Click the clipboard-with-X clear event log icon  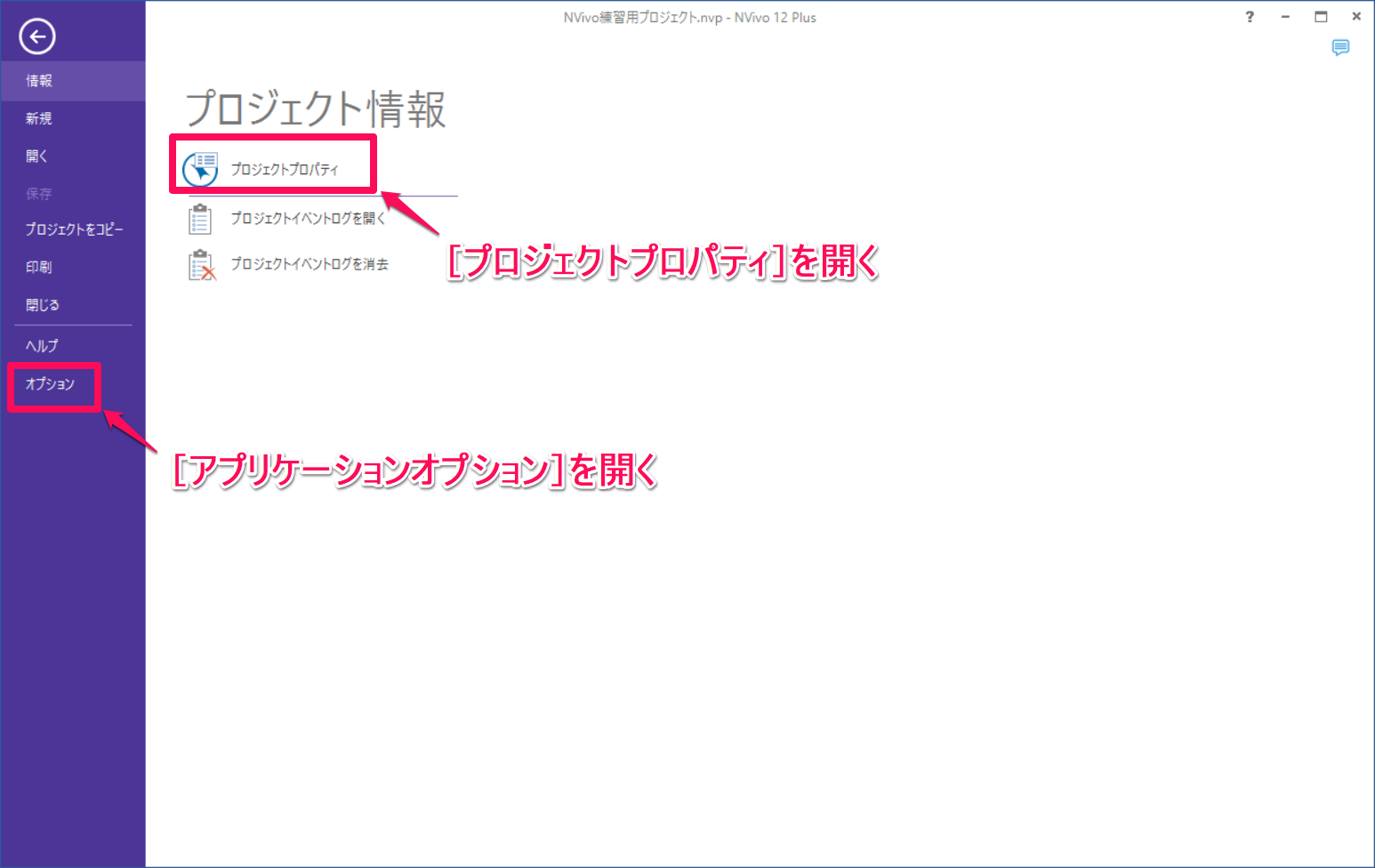(x=202, y=265)
